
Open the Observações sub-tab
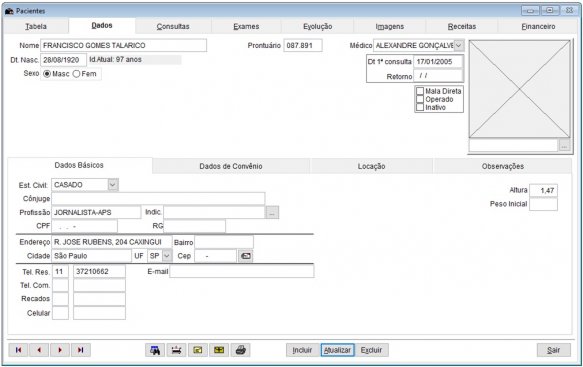pos(503,166)
